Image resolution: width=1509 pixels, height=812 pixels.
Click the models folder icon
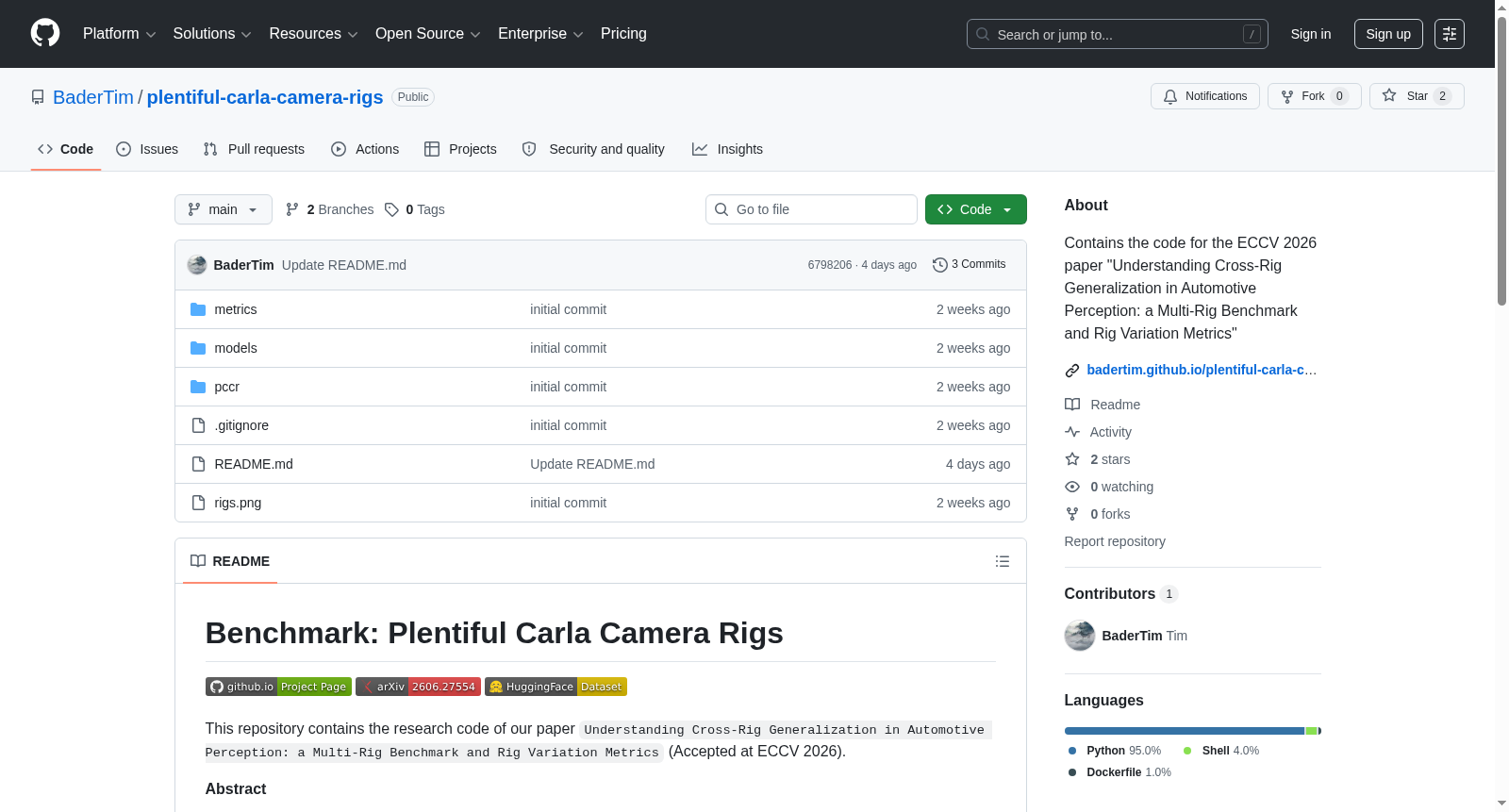pyautogui.click(x=198, y=348)
